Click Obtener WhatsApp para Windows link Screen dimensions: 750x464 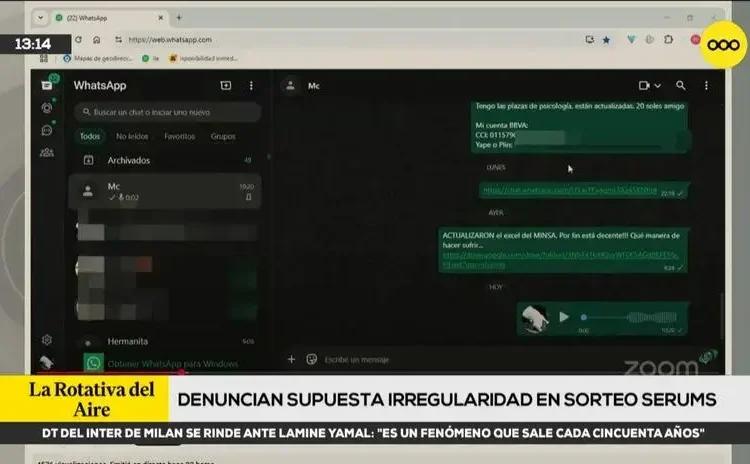(x=173, y=364)
